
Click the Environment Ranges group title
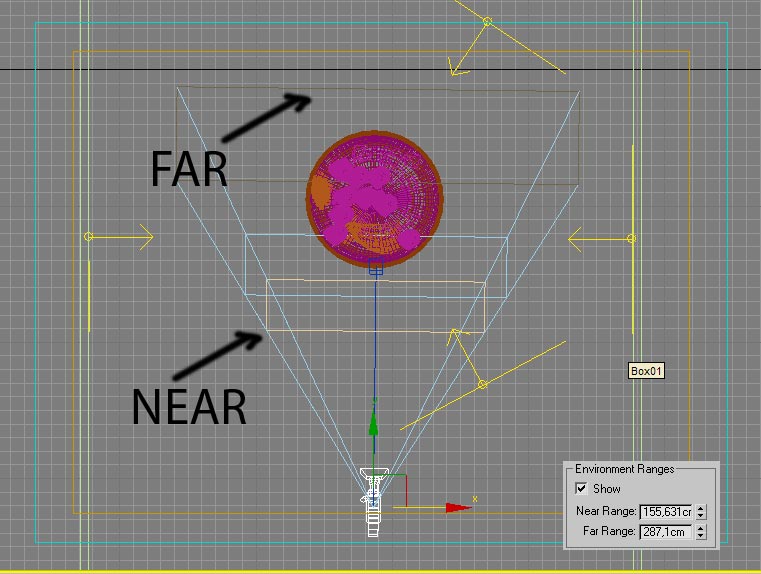pyautogui.click(x=624, y=469)
